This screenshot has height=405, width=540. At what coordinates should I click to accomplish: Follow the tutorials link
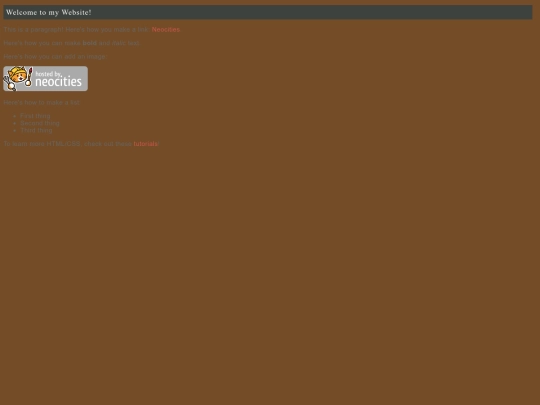[x=145, y=144]
